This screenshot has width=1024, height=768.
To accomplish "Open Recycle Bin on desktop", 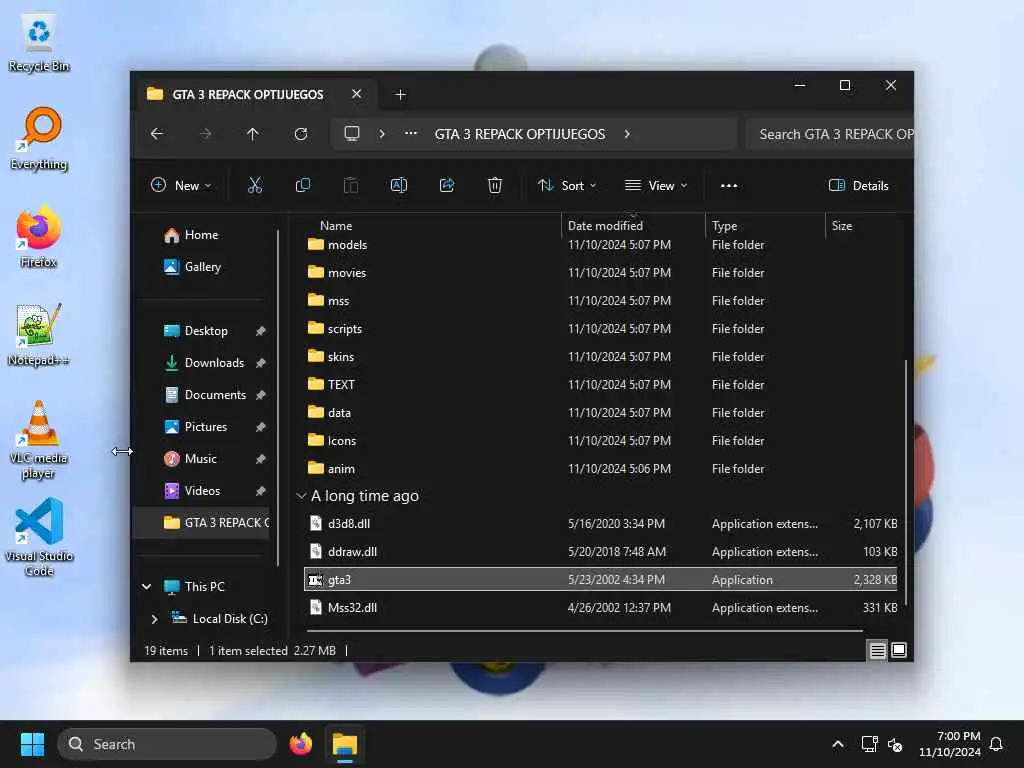I will pyautogui.click(x=39, y=43).
